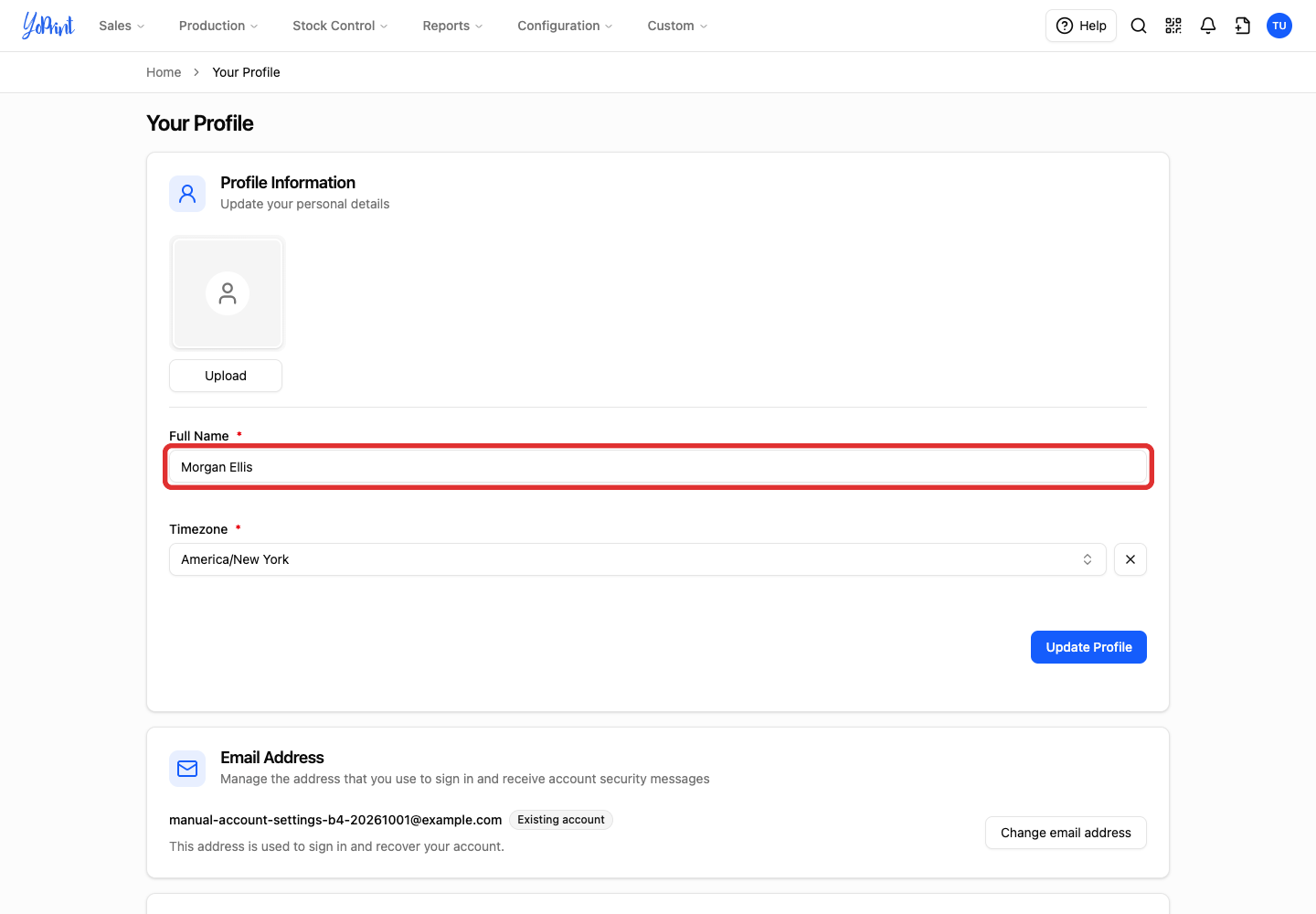The width and height of the screenshot is (1316, 914).
Task: Go to Home breadcrumb link
Action: (164, 72)
